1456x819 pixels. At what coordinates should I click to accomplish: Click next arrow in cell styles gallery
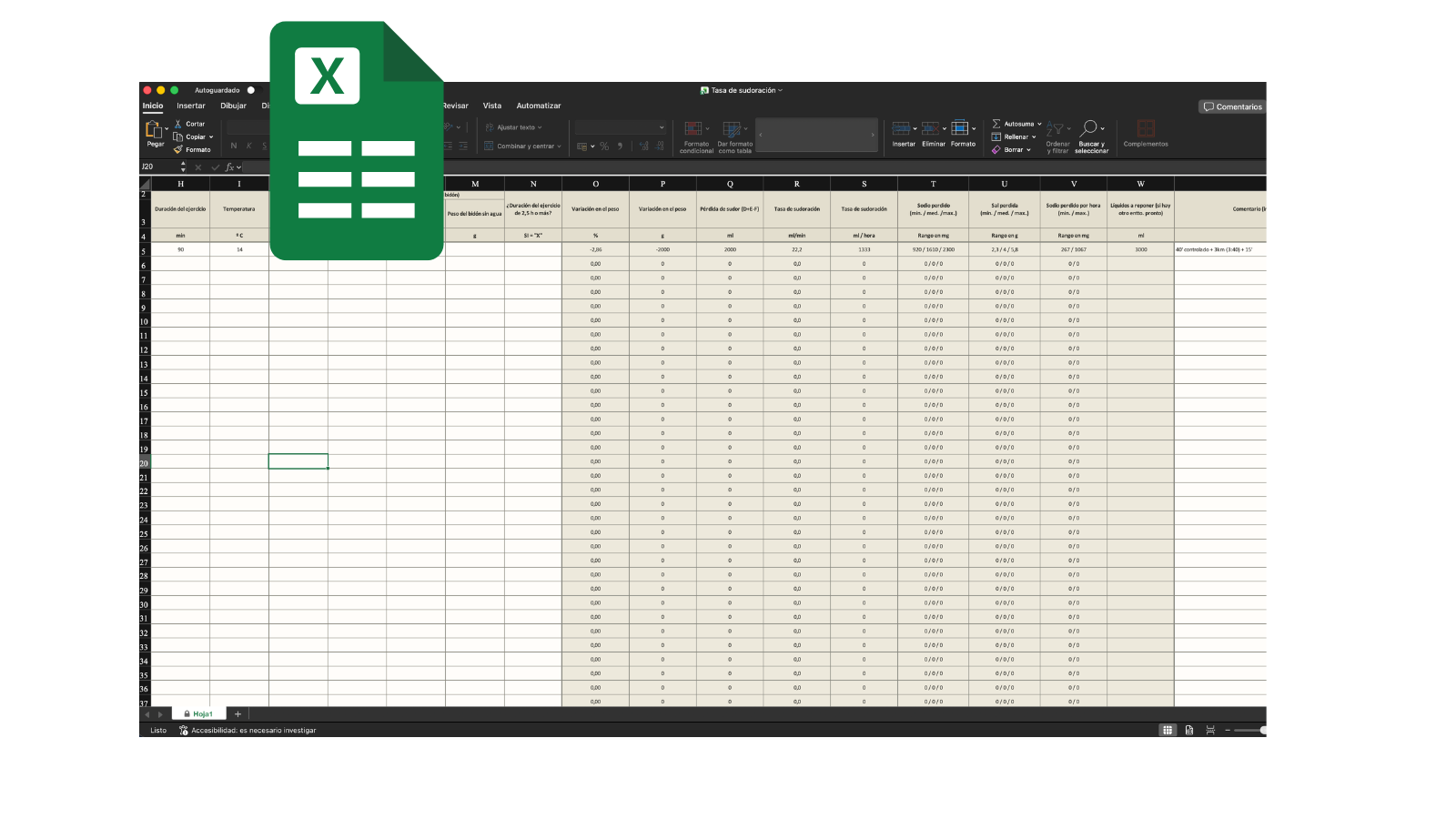[x=873, y=135]
